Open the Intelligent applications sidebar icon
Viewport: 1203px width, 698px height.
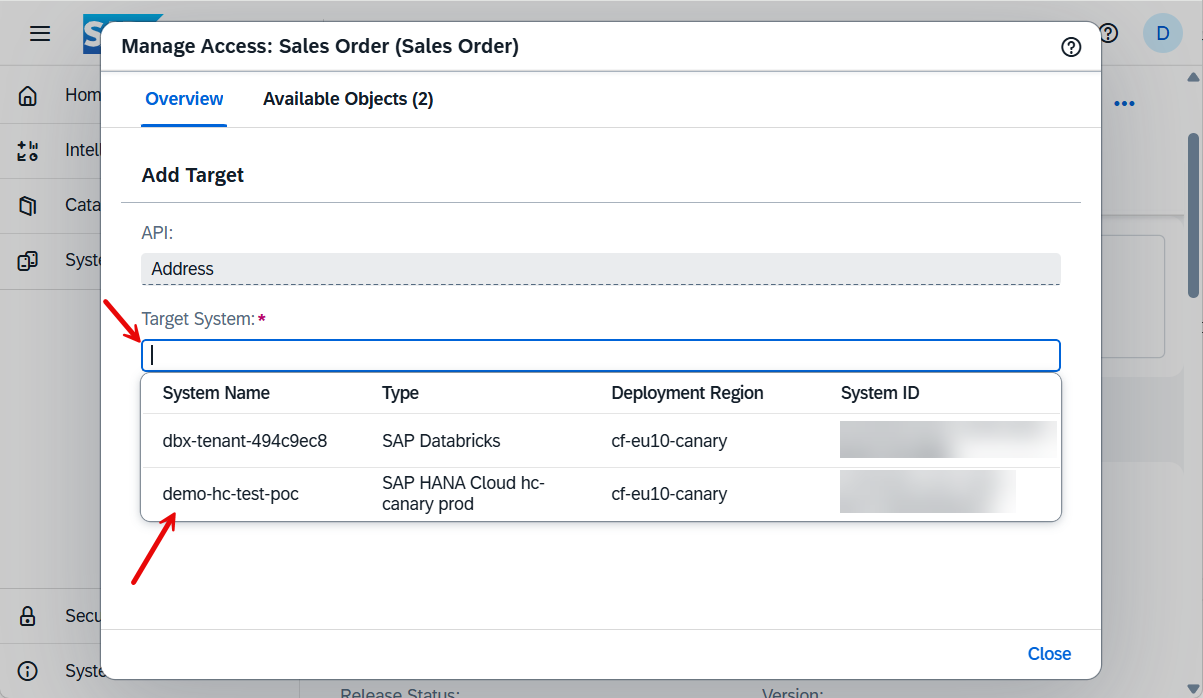click(28, 151)
